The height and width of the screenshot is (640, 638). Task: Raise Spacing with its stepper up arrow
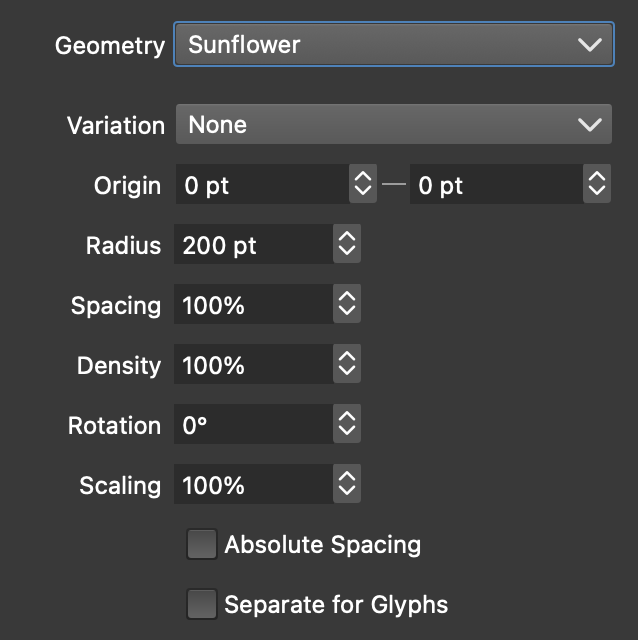(347, 298)
